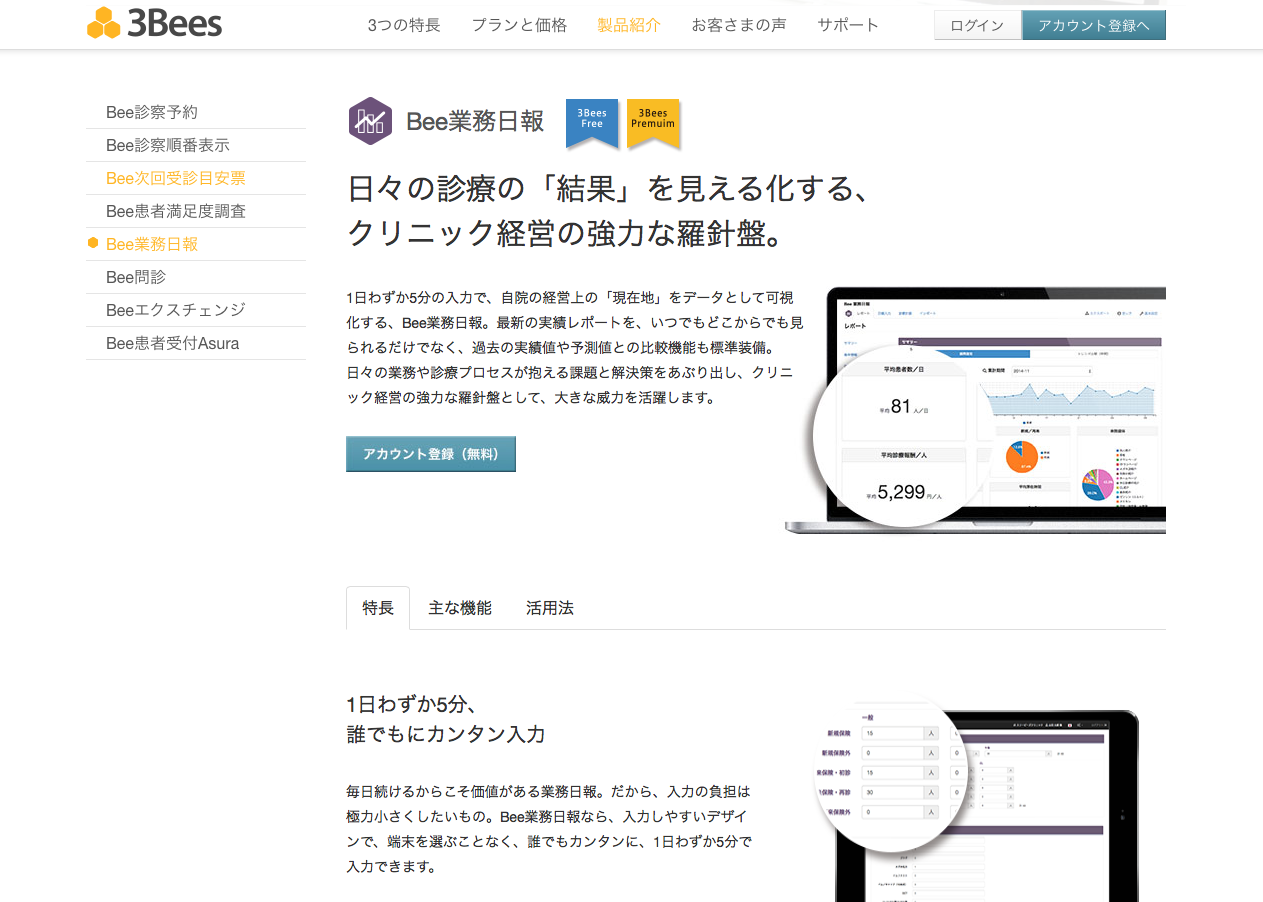Open プランと価格 in the top navigation
The width and height of the screenshot is (1263, 902).
(519, 25)
